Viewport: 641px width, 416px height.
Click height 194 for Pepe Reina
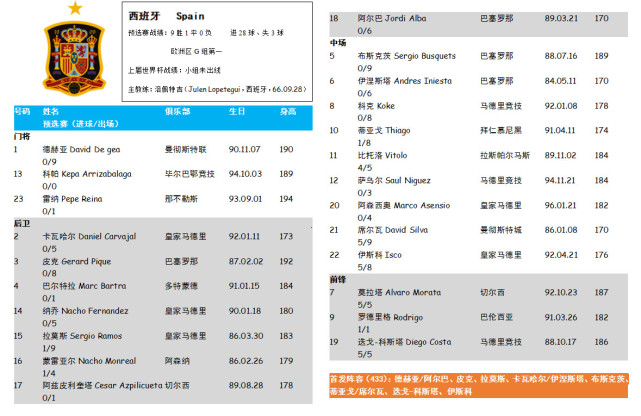pyautogui.click(x=286, y=199)
